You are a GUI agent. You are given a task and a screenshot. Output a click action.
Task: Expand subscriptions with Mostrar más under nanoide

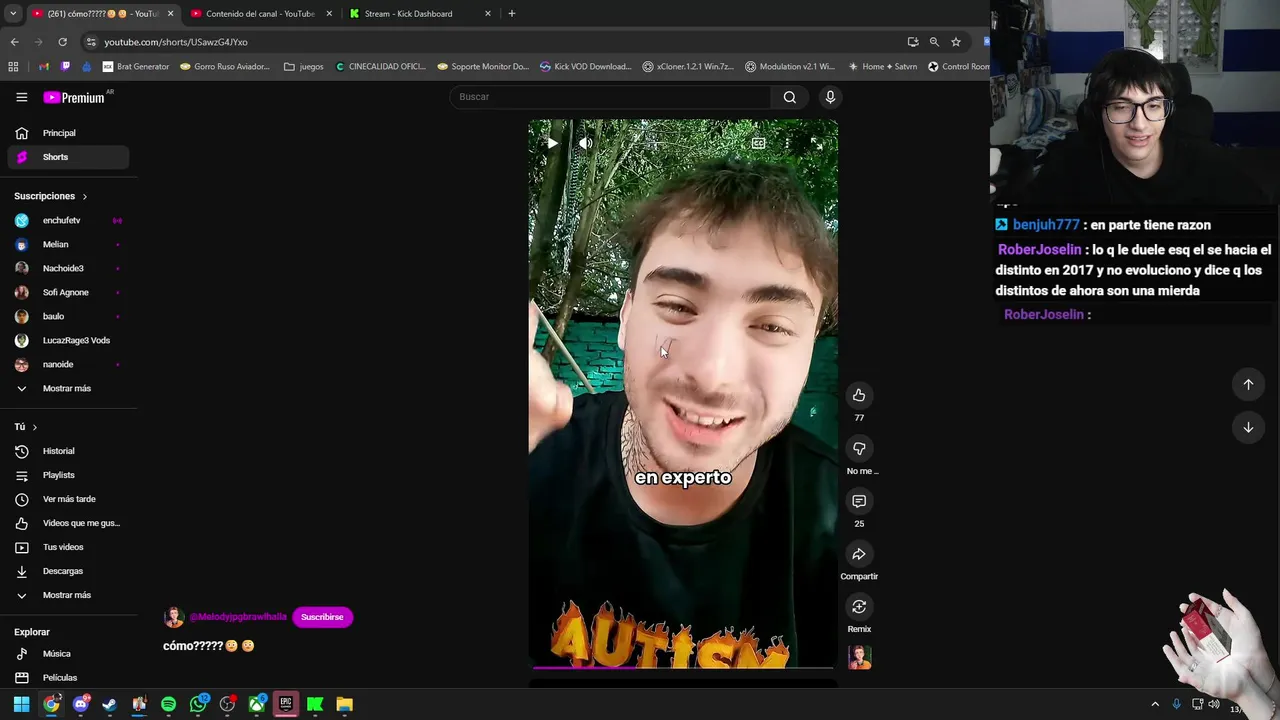pyautogui.click(x=68, y=388)
